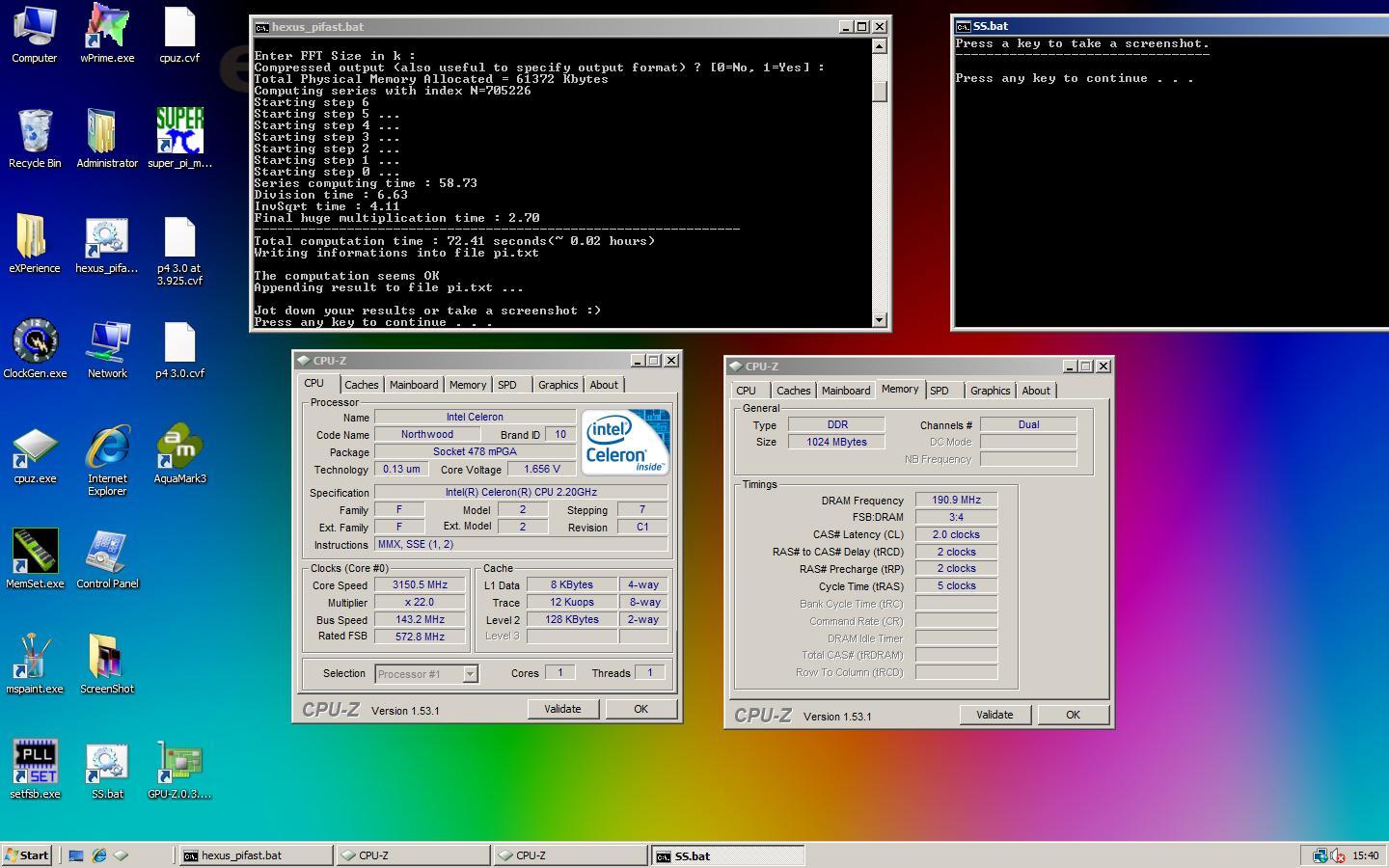Select the p4 3.0 at 3.925.cvf file
Screen dimensions: 1389x868
point(179,252)
